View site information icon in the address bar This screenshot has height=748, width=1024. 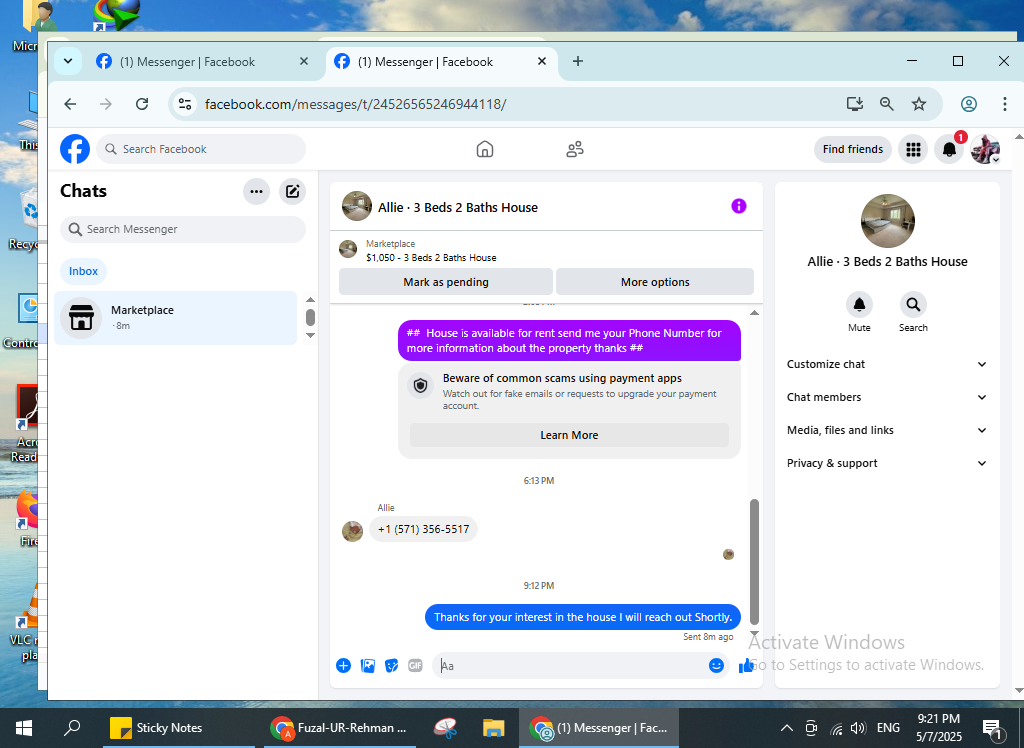(185, 104)
